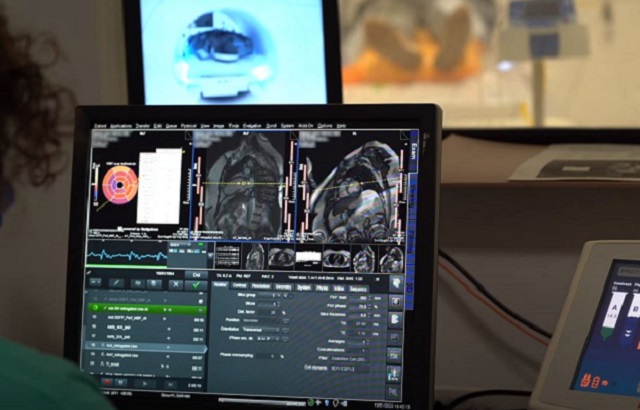Click the copy parameters icon beside the pencil
The height and width of the screenshot is (410, 640).
tap(138, 283)
